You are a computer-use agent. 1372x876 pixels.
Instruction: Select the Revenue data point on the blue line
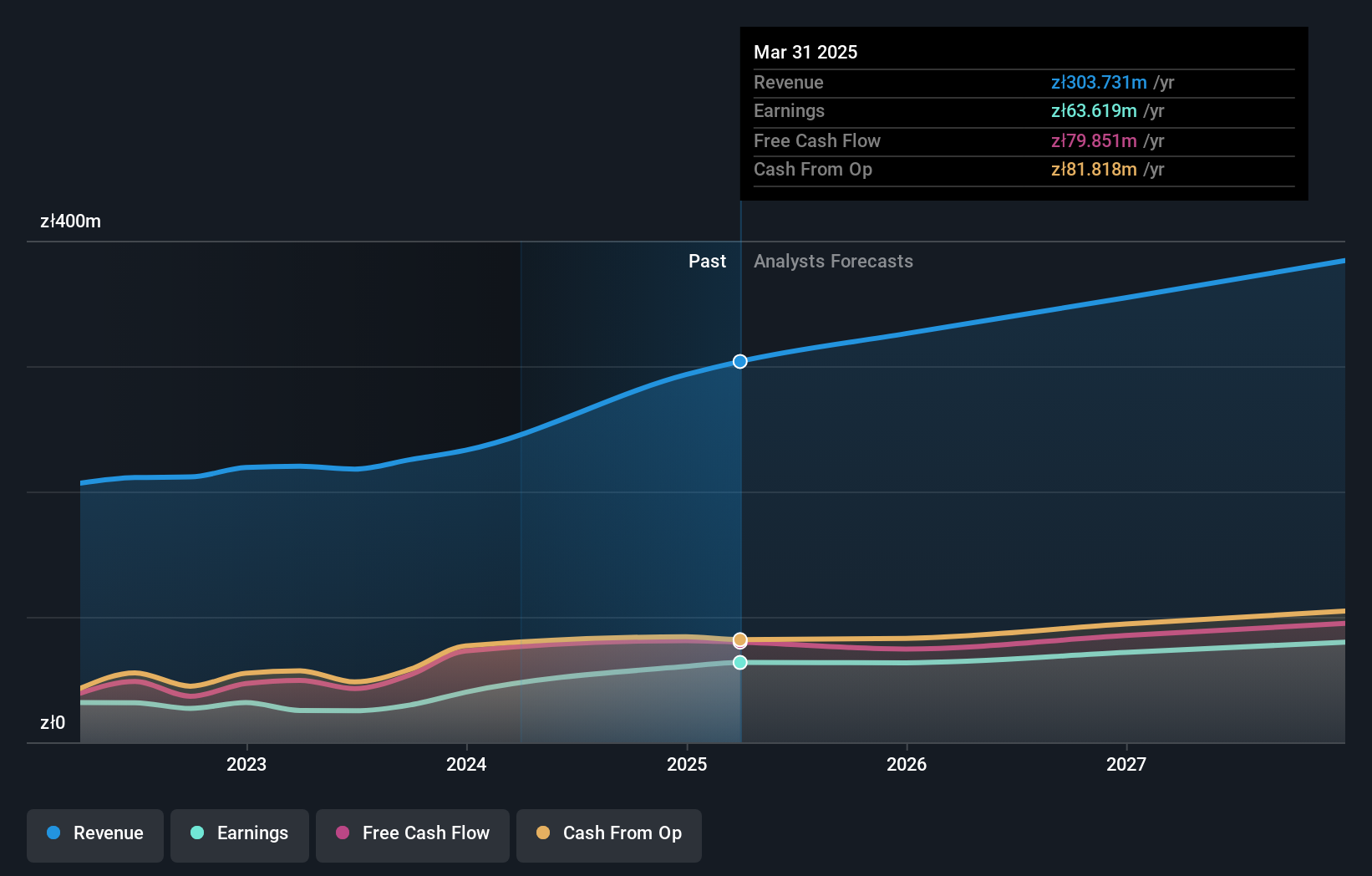click(x=740, y=361)
